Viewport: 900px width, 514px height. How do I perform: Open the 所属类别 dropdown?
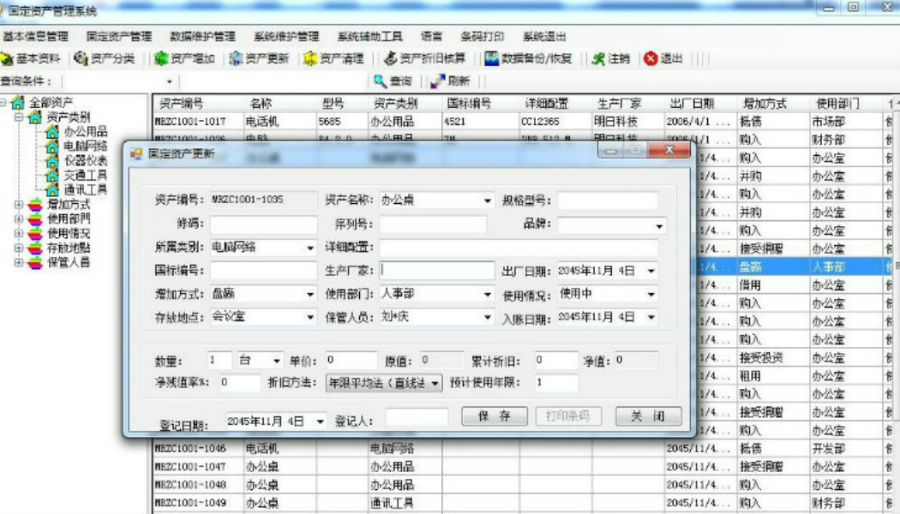tap(310, 248)
